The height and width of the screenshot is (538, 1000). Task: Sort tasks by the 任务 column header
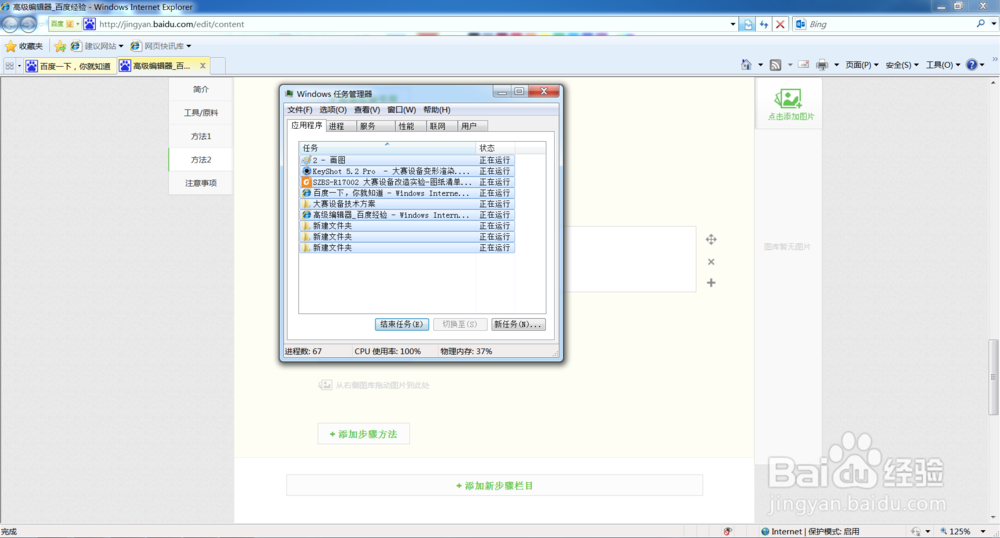(x=387, y=148)
